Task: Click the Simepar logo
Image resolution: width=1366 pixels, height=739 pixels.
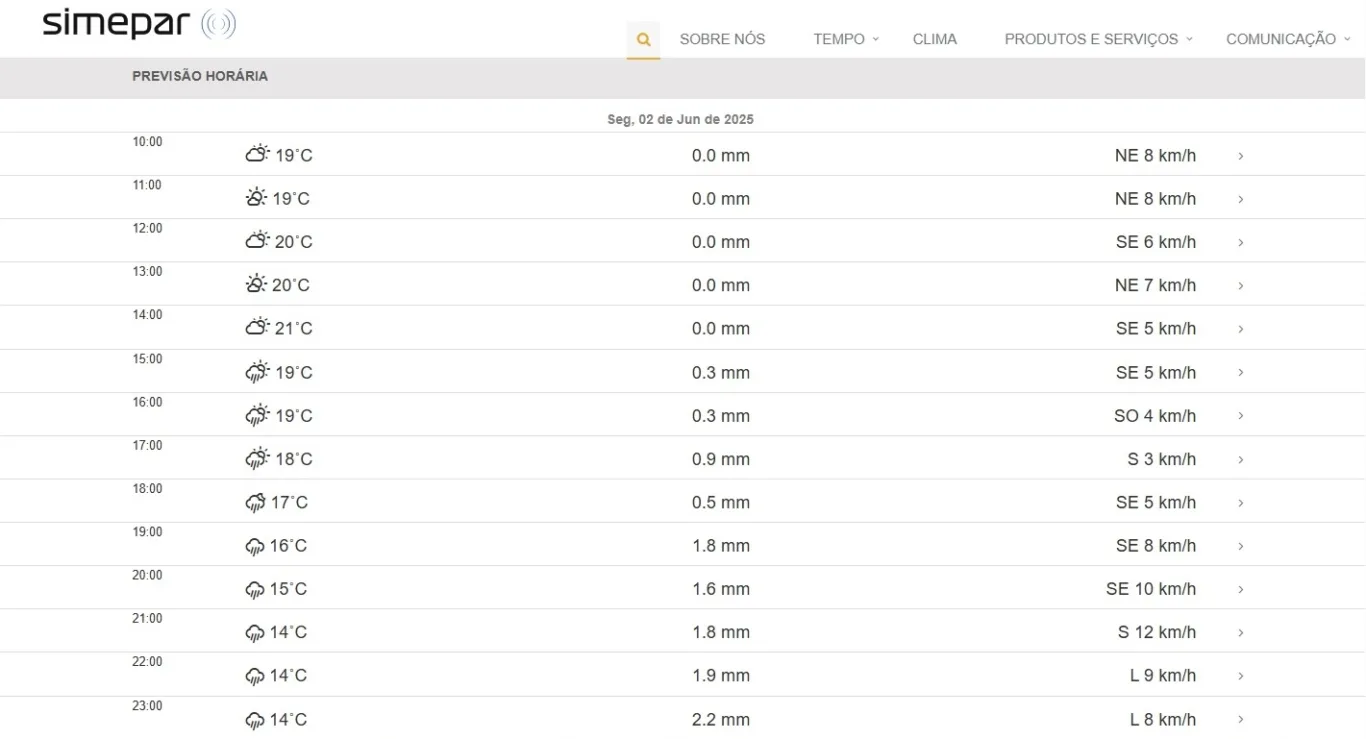Action: 139,23
